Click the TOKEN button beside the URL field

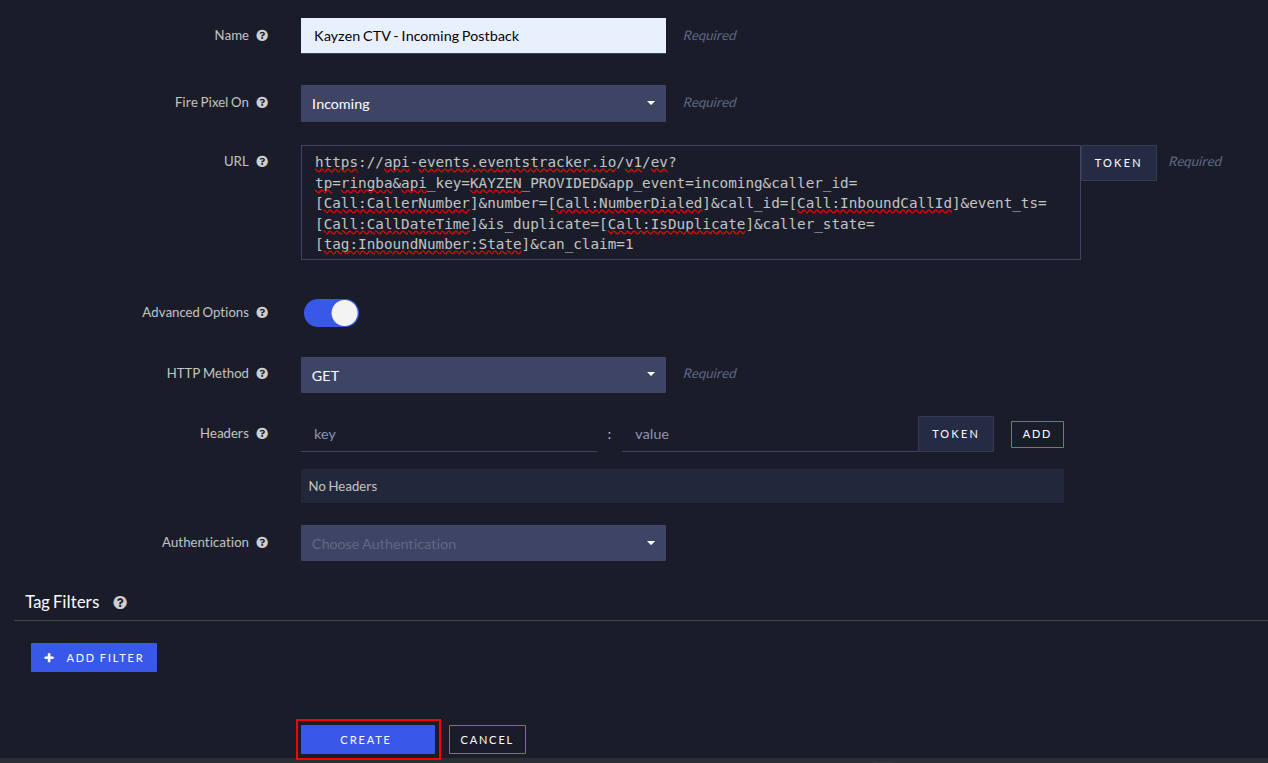pos(1118,163)
